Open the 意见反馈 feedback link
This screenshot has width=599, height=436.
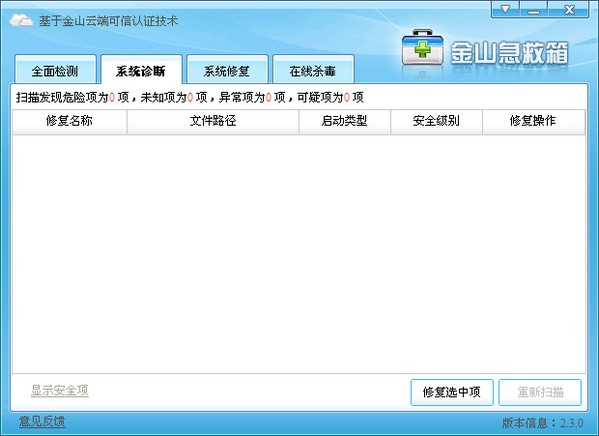pos(42,421)
